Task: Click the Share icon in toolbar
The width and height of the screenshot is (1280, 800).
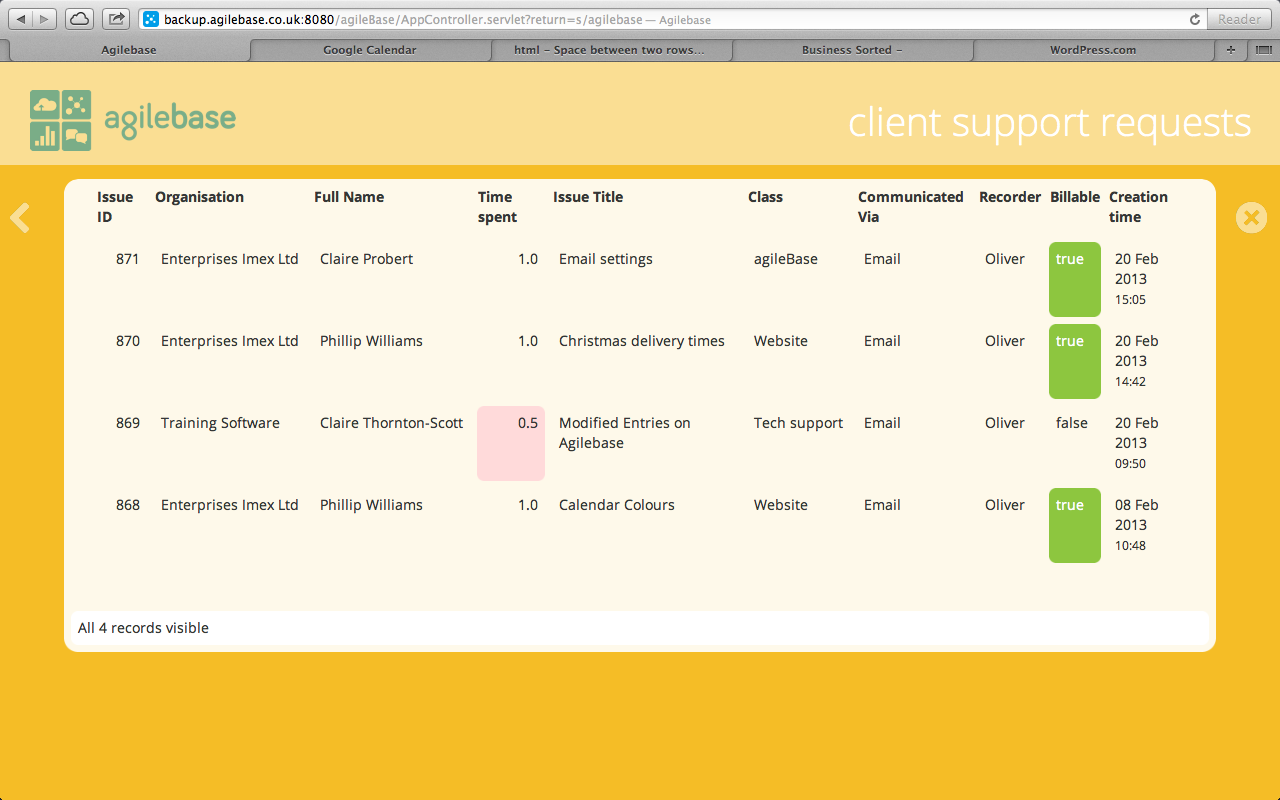Action: (x=116, y=19)
